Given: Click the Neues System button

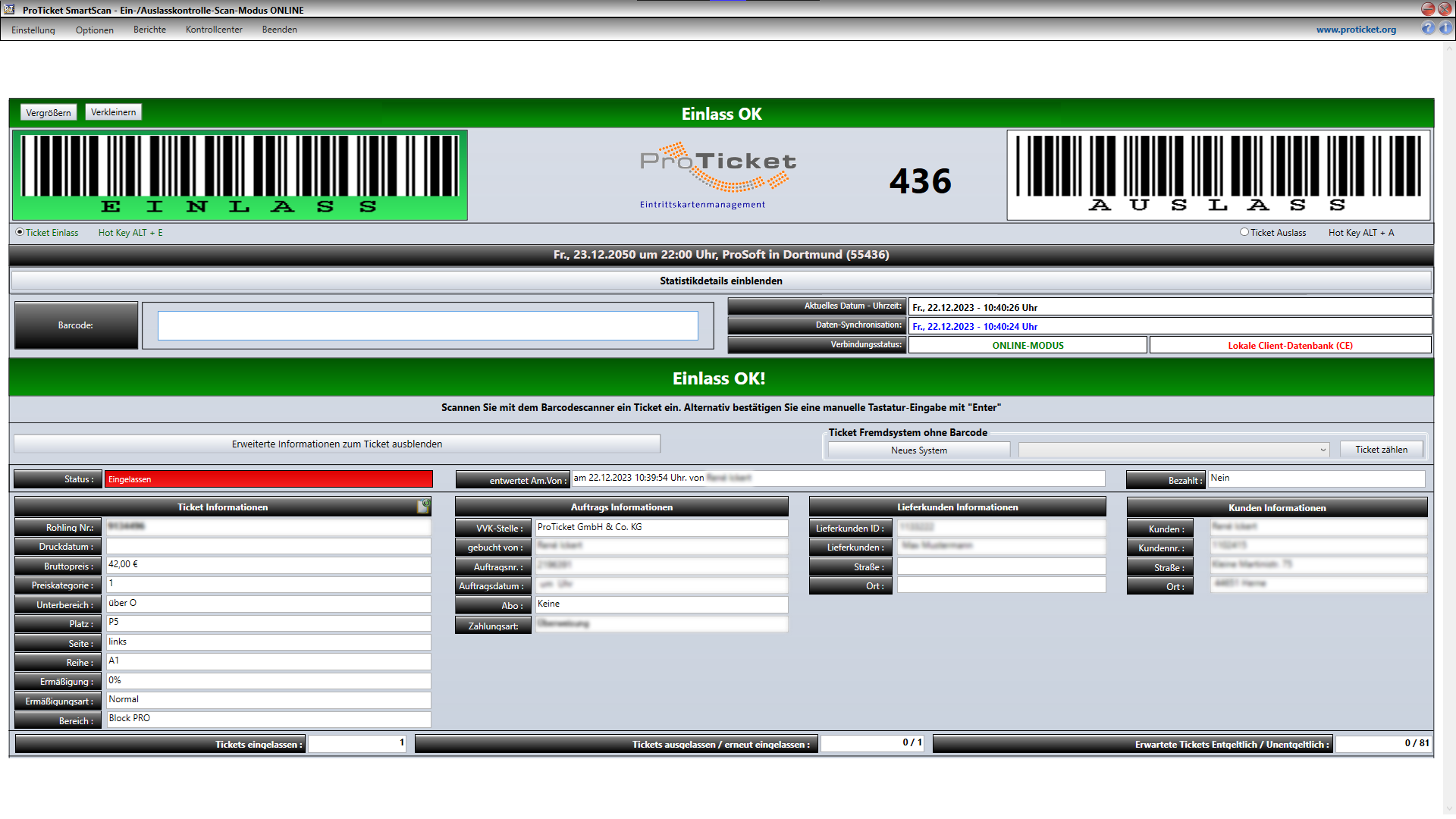Looking at the screenshot, I should [919, 450].
